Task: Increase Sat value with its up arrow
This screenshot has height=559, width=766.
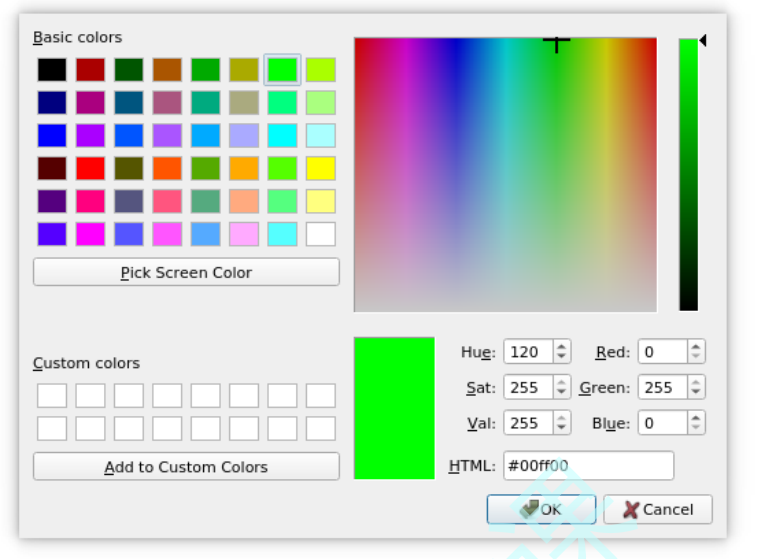Action: (x=561, y=382)
